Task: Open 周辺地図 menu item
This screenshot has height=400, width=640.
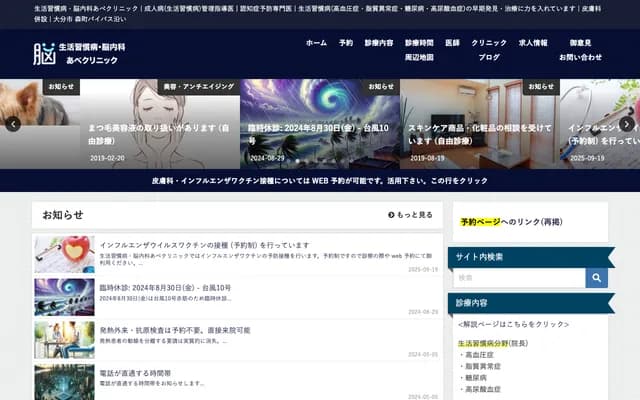Action: [419, 58]
